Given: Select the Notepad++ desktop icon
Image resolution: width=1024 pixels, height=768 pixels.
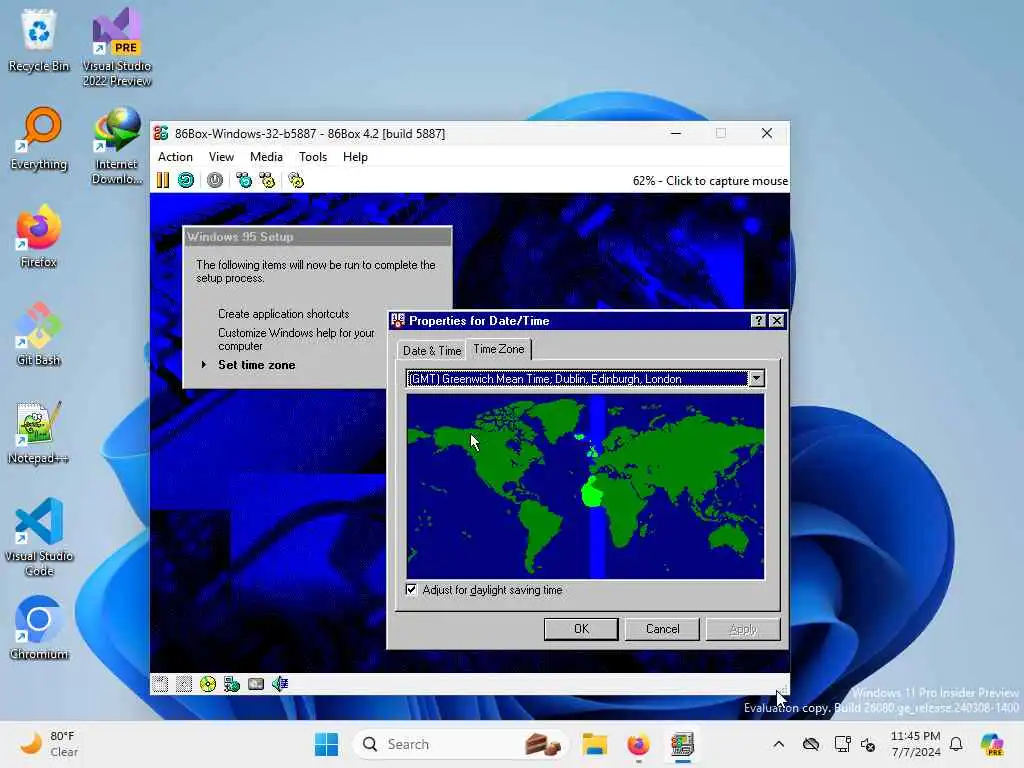Looking at the screenshot, I should point(39,432).
